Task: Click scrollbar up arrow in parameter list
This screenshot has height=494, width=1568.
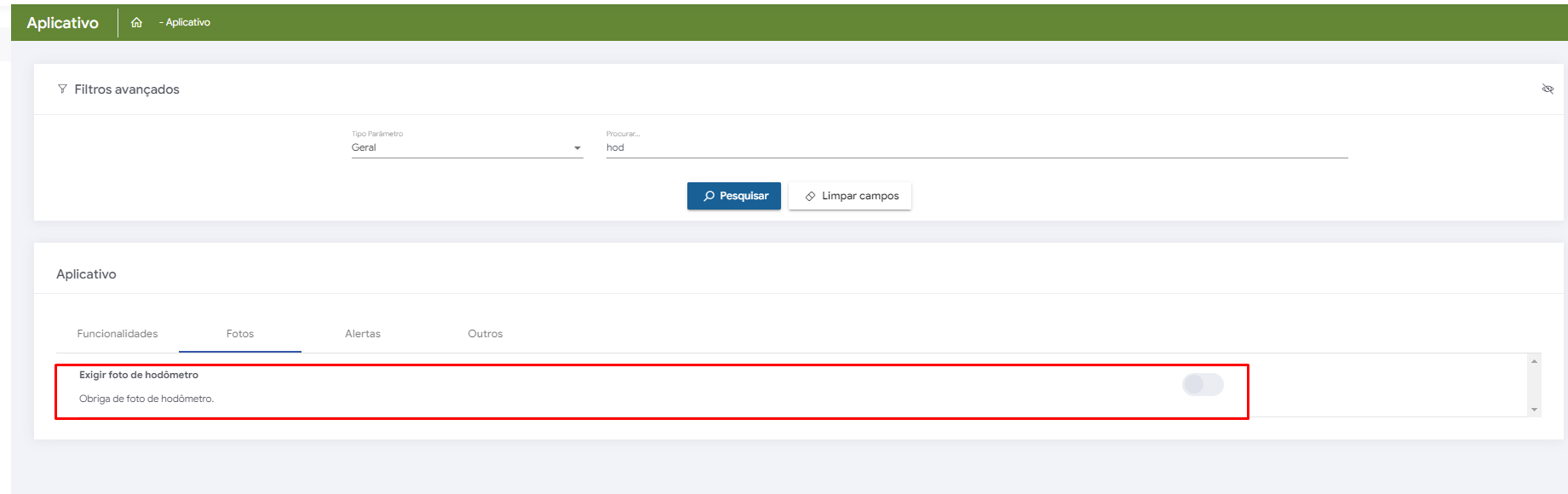Action: tap(1534, 361)
